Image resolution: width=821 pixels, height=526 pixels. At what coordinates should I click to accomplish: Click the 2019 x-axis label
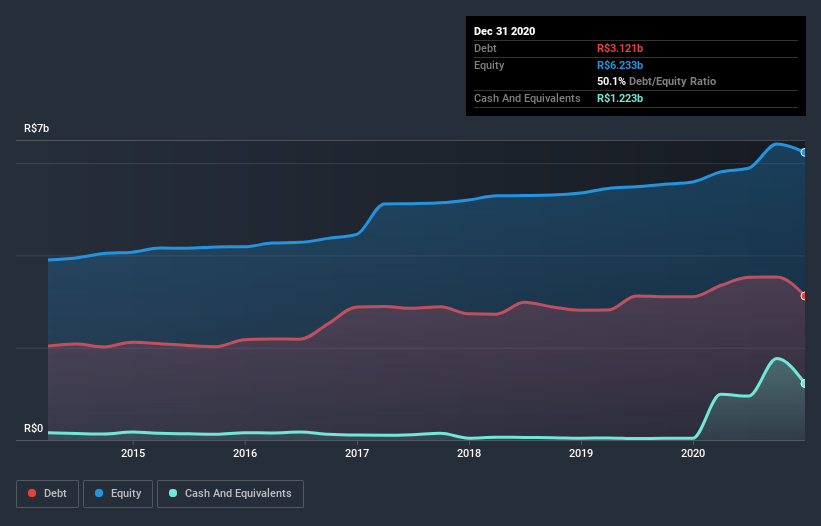pyautogui.click(x=581, y=453)
